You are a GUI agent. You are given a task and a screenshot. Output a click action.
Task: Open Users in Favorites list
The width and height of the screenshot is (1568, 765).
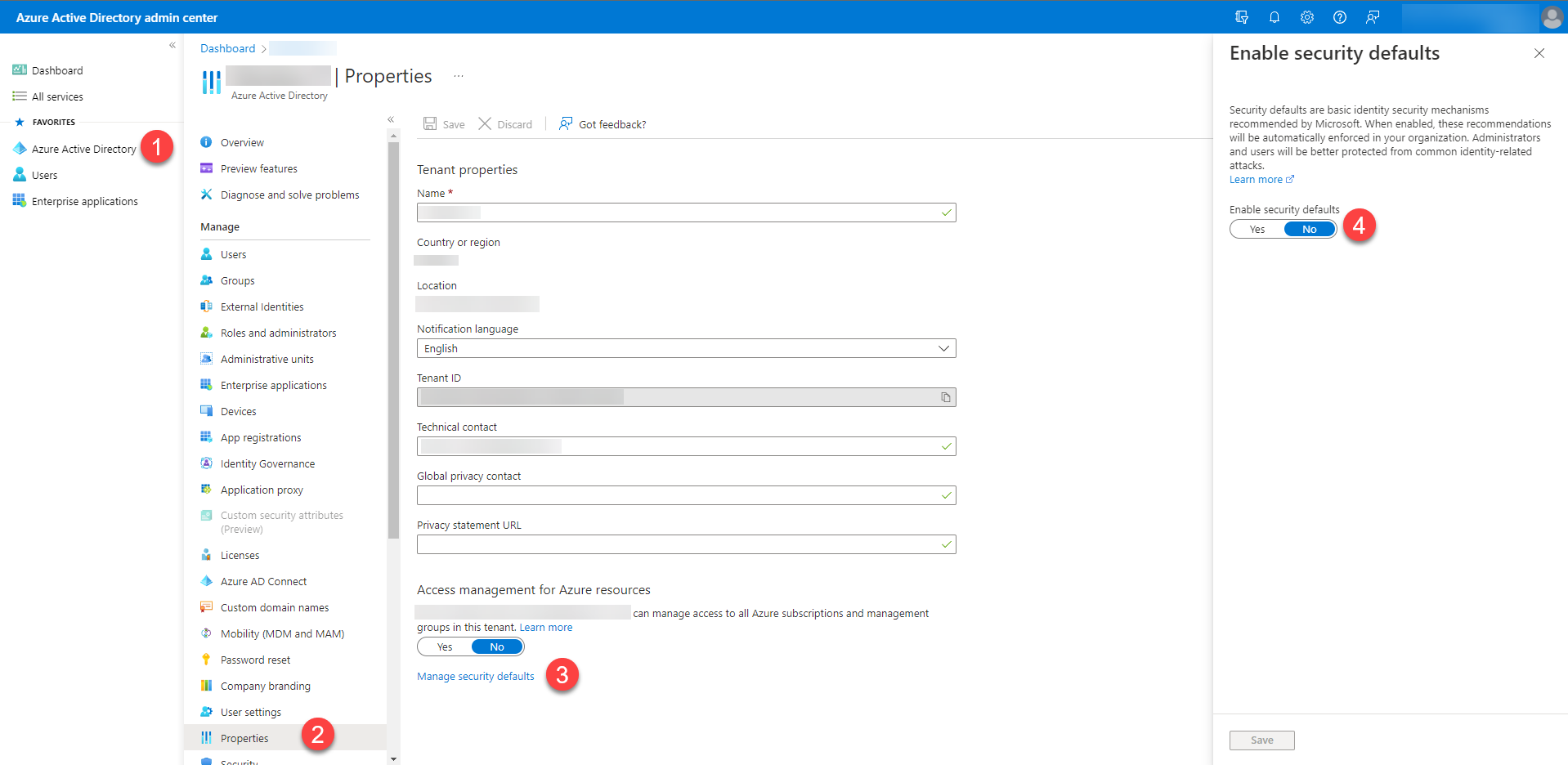(x=35, y=175)
